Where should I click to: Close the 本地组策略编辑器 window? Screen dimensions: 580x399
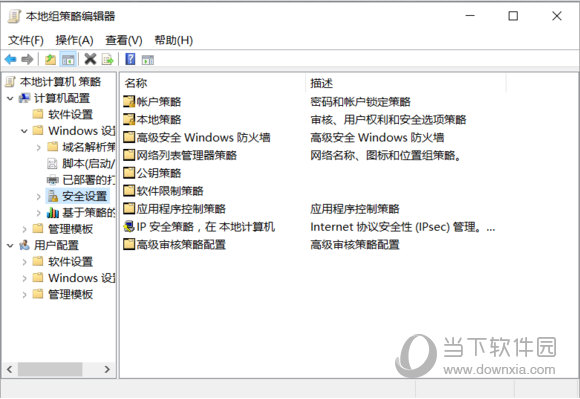(x=557, y=16)
